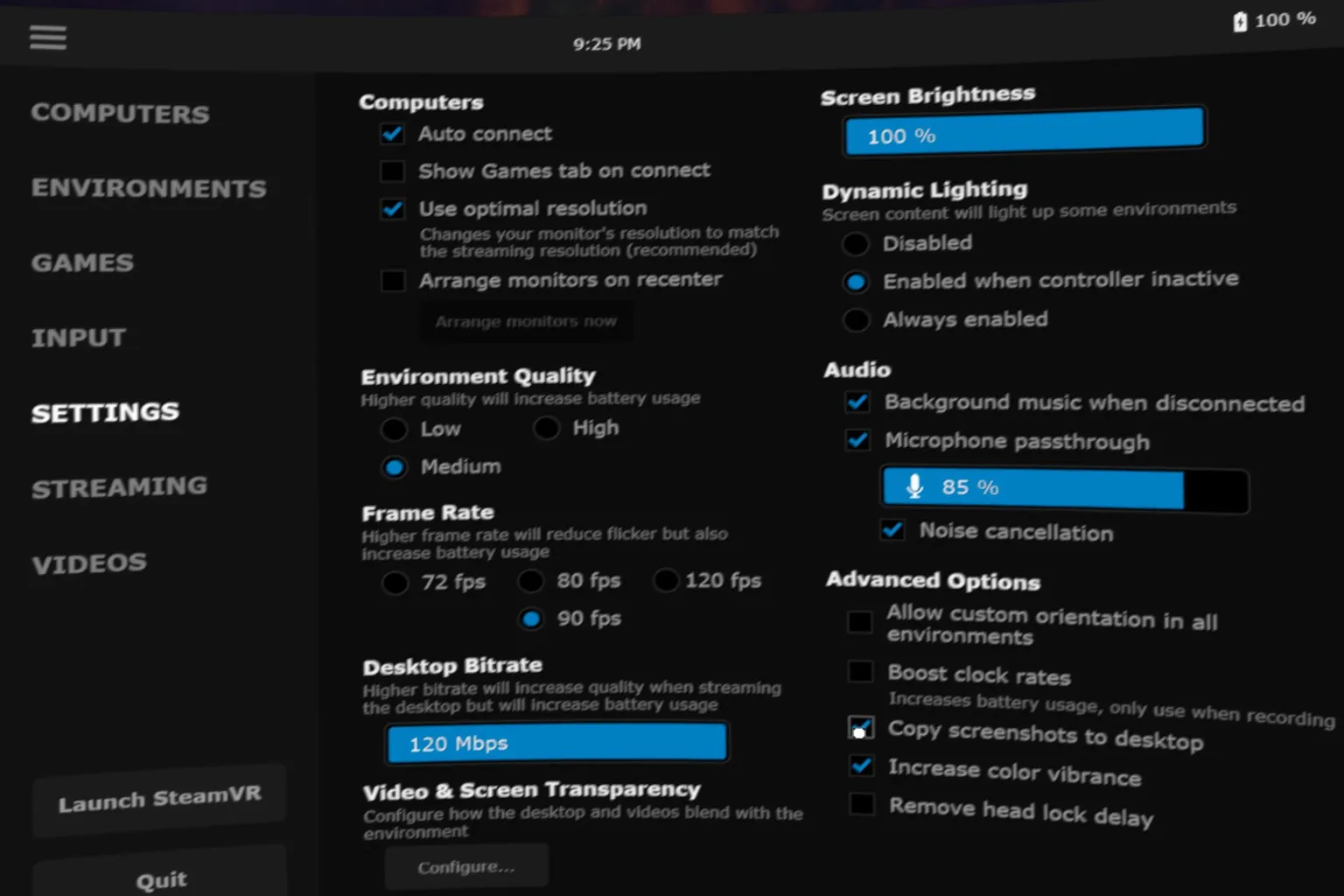Open the Streaming tab

(x=119, y=487)
